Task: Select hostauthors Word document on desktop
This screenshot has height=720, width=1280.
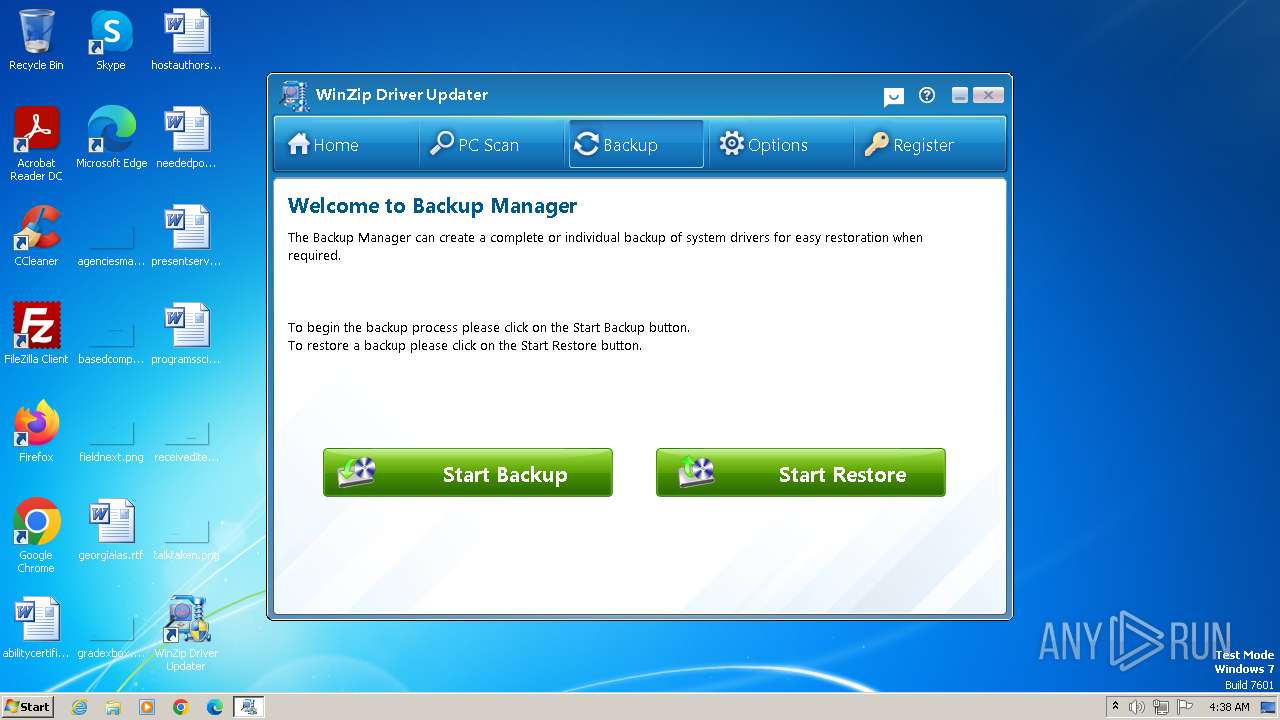Action: click(x=186, y=40)
